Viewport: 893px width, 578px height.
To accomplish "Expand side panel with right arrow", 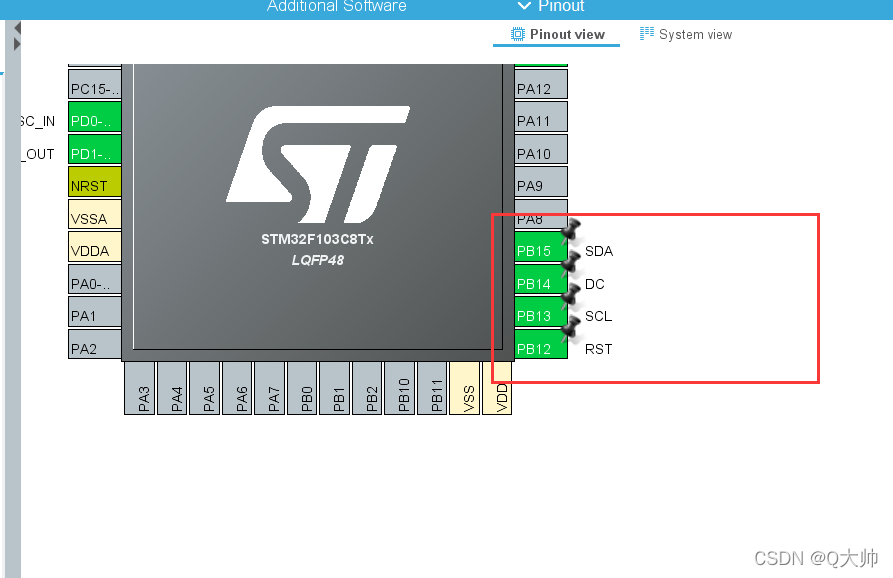I will pos(17,44).
